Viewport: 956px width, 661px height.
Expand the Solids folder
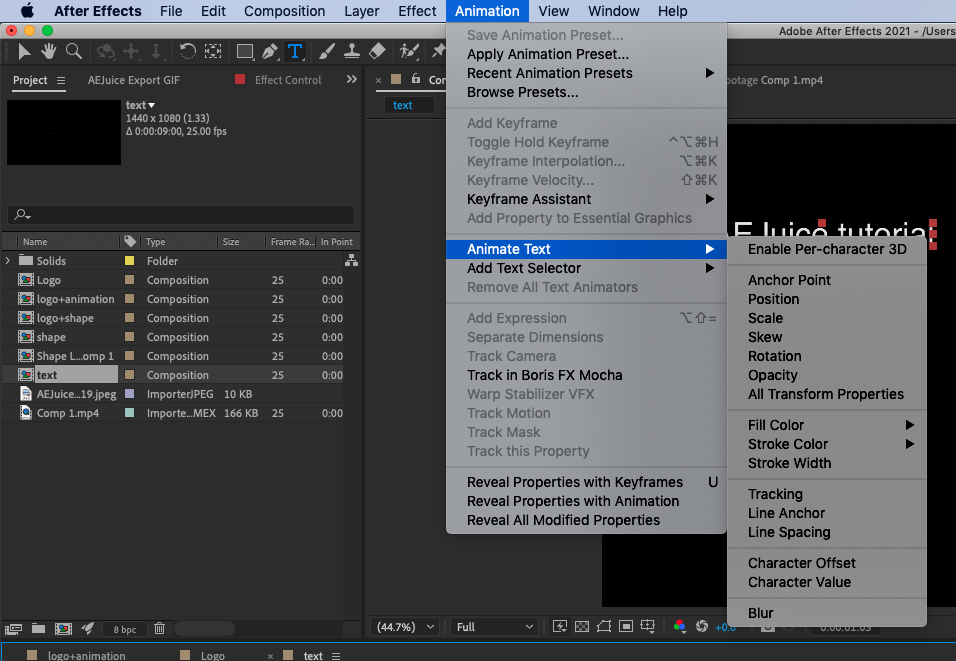click(9, 261)
